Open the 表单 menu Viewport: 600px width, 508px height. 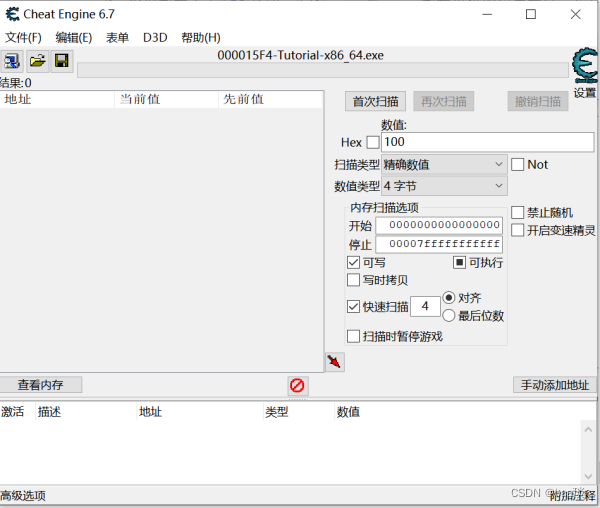click(x=117, y=37)
